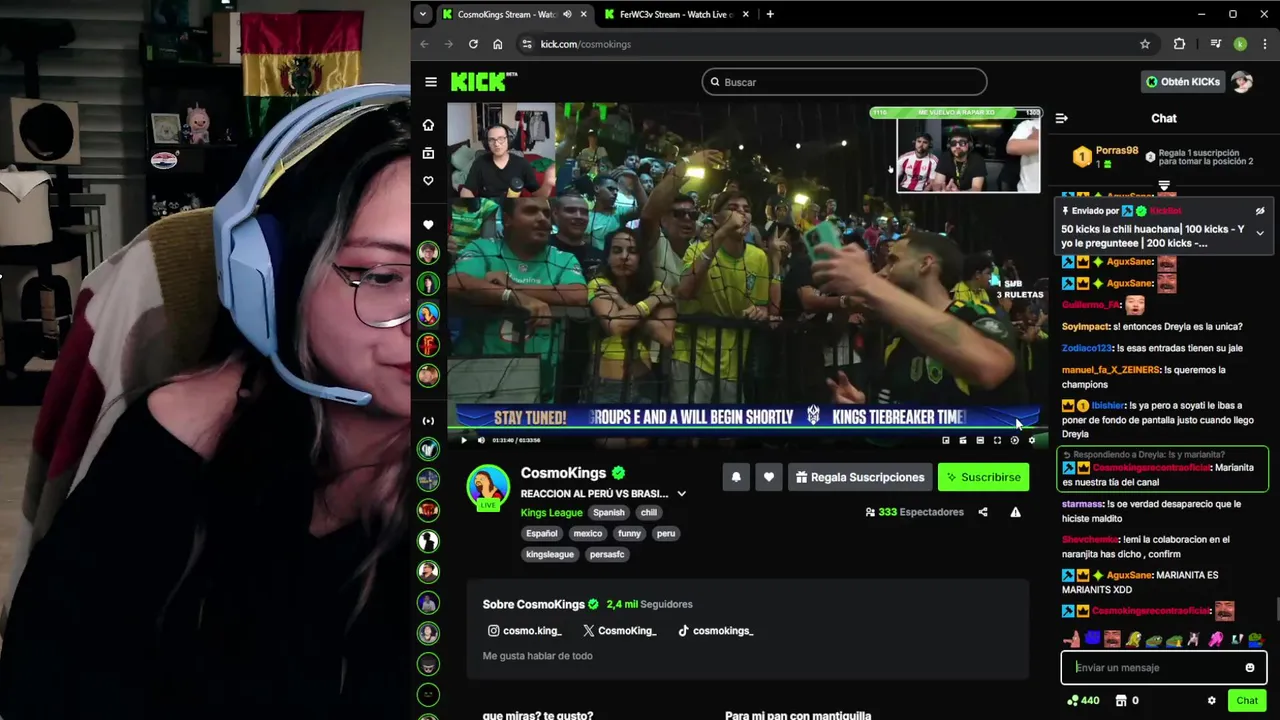Open Following heart icon in Kick sidebar
1280x720 pixels.
(428, 181)
